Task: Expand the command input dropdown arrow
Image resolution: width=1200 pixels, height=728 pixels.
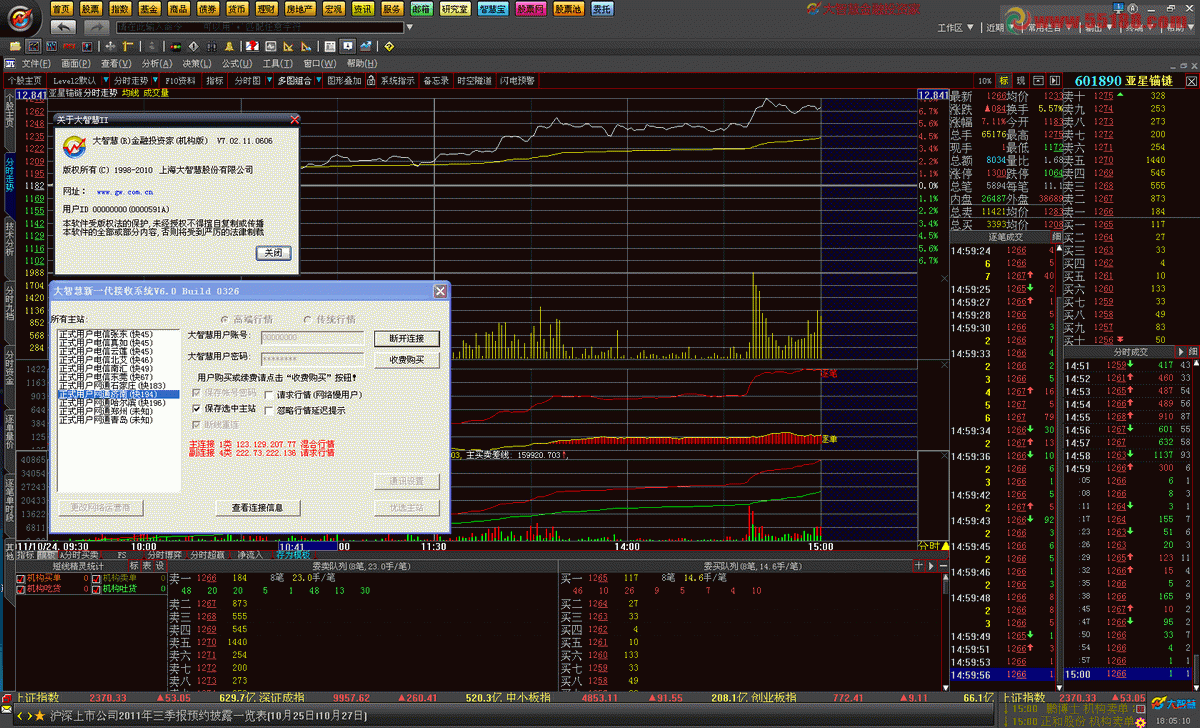Action: pyautogui.click(x=410, y=27)
